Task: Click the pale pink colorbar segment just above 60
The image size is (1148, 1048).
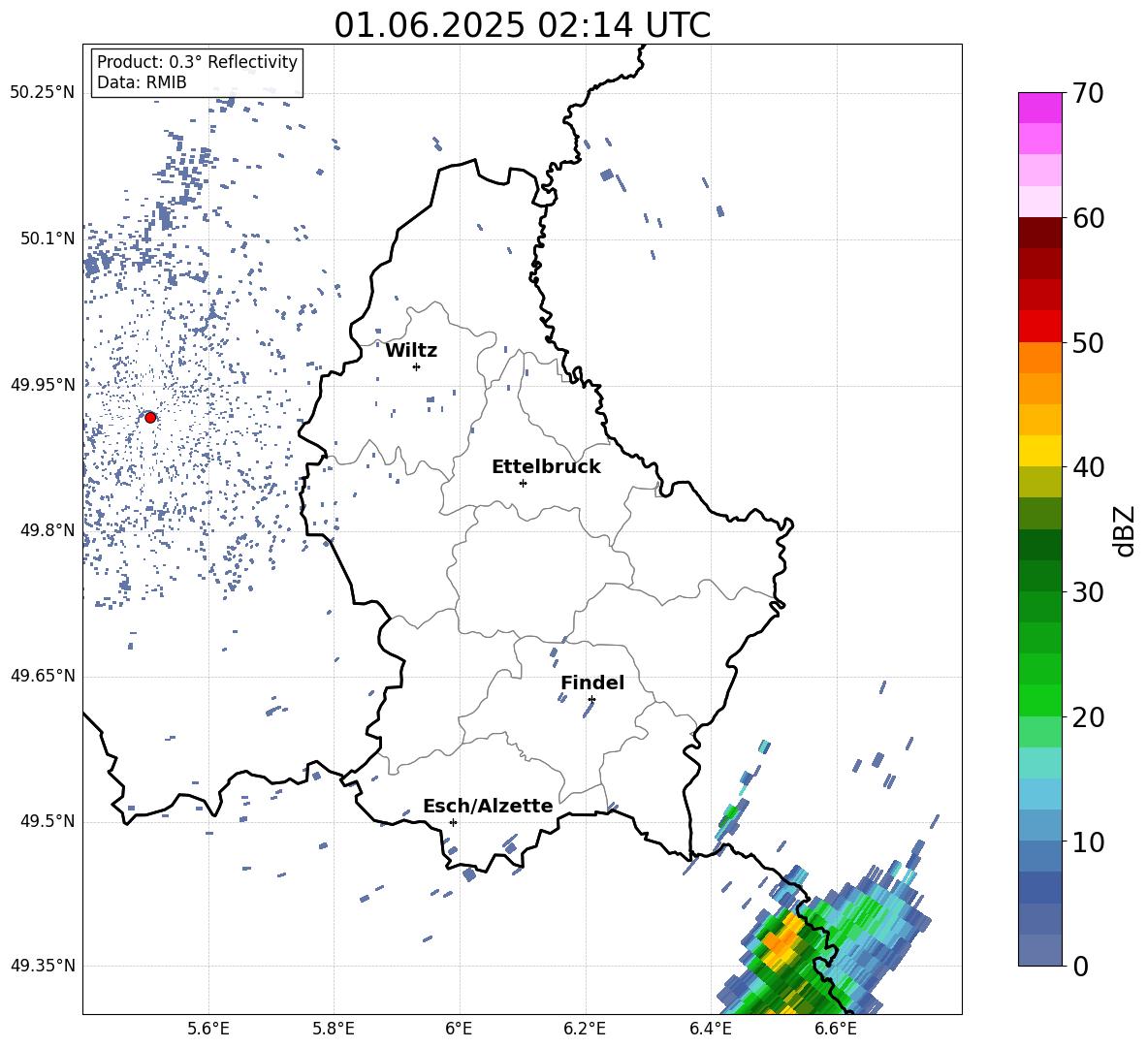Action: tap(1039, 202)
